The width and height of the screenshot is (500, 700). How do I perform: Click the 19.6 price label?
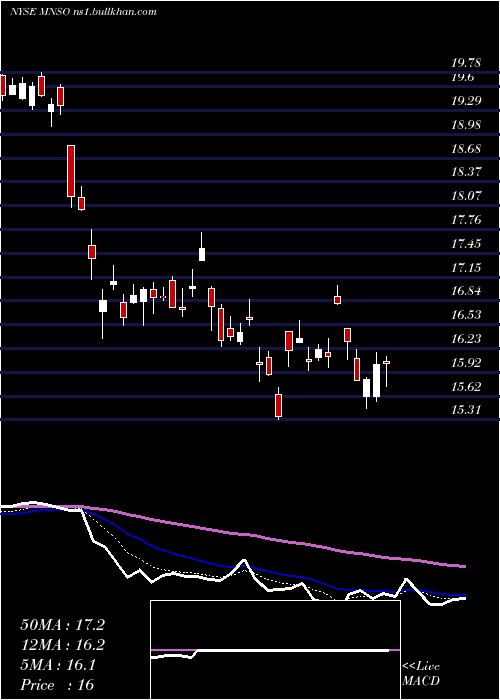coord(462,77)
